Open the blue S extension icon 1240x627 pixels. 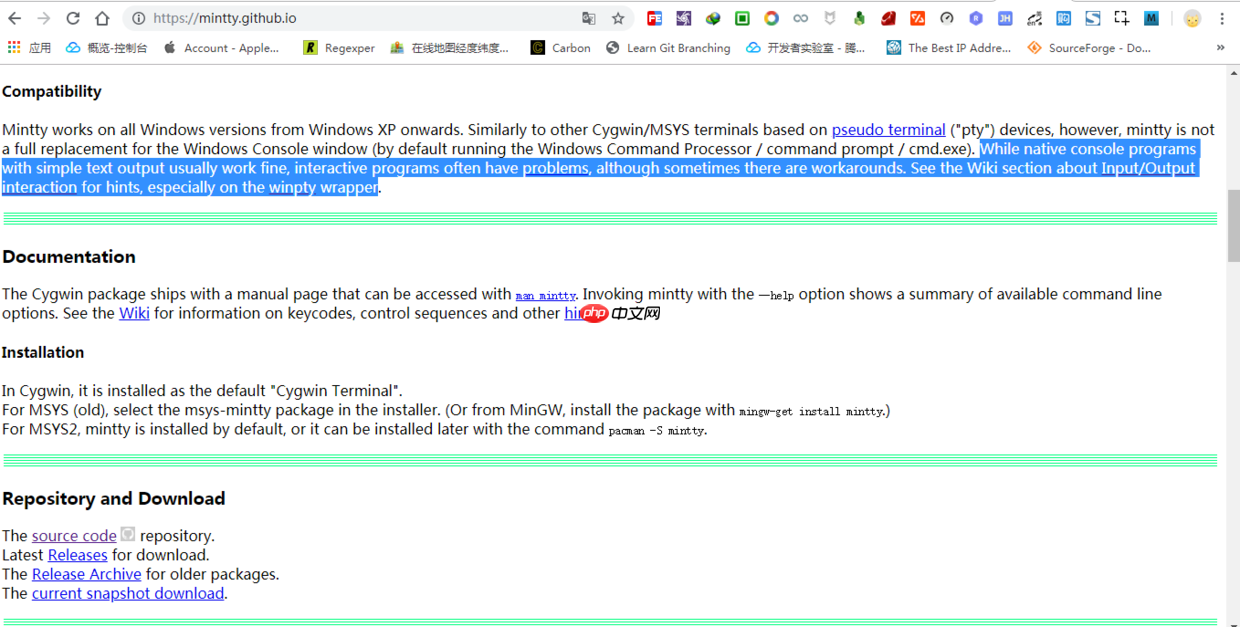(x=1093, y=18)
